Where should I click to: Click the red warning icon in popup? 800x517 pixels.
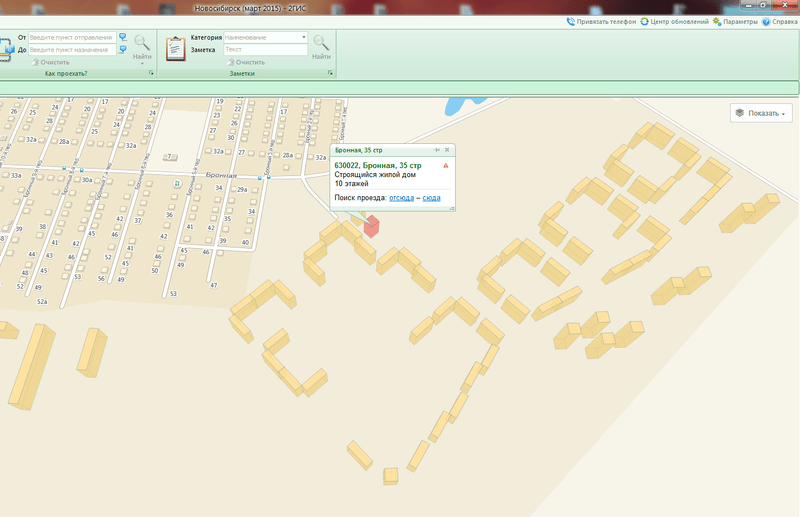[x=445, y=165]
